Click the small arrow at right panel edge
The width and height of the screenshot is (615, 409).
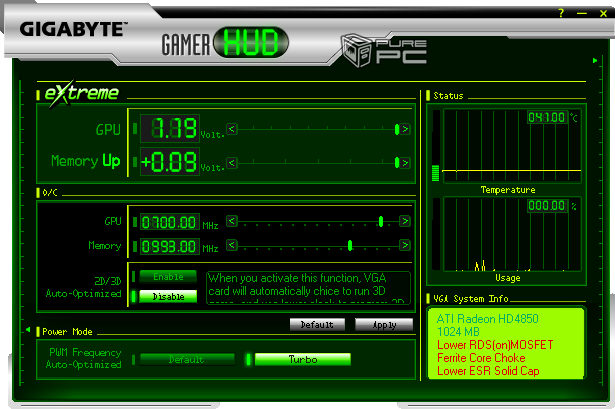[x=595, y=60]
